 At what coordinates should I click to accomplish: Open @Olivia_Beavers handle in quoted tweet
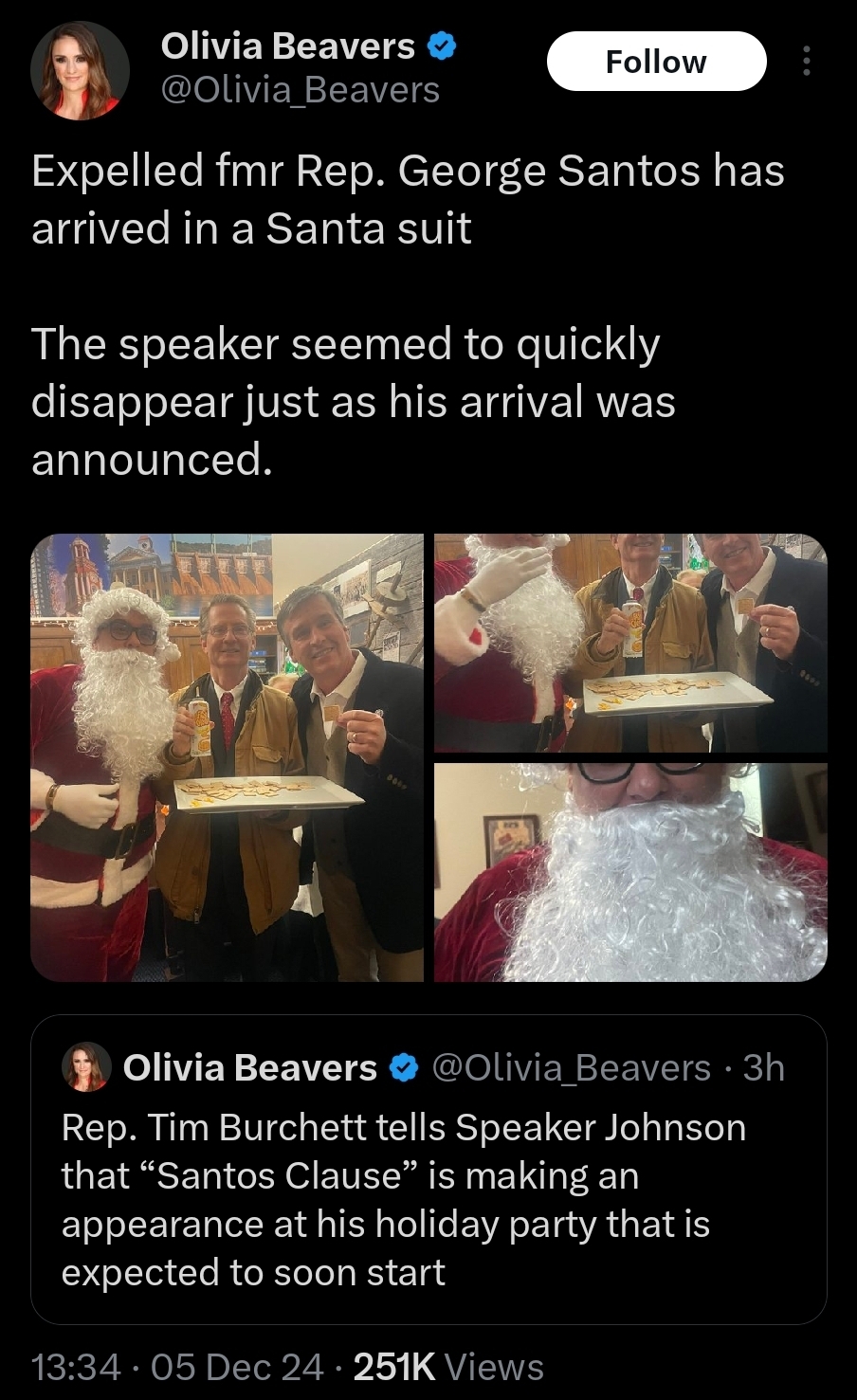572,1068
